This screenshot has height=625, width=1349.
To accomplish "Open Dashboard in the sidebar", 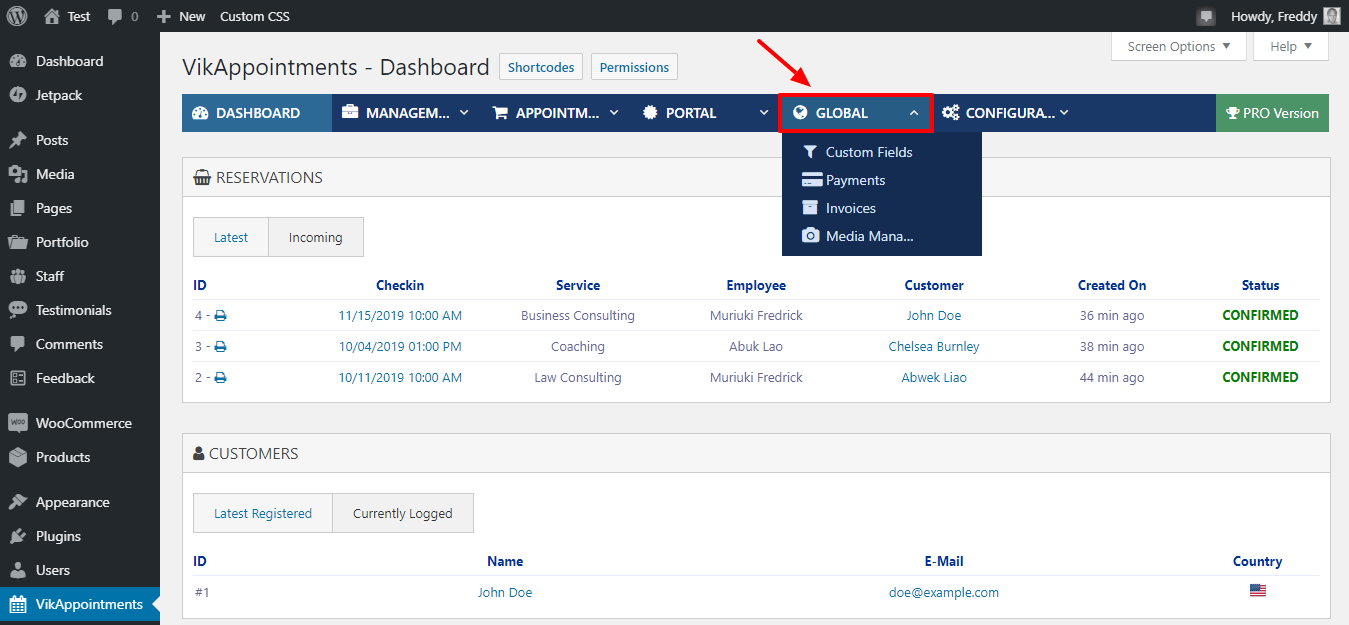I will click(x=69, y=61).
